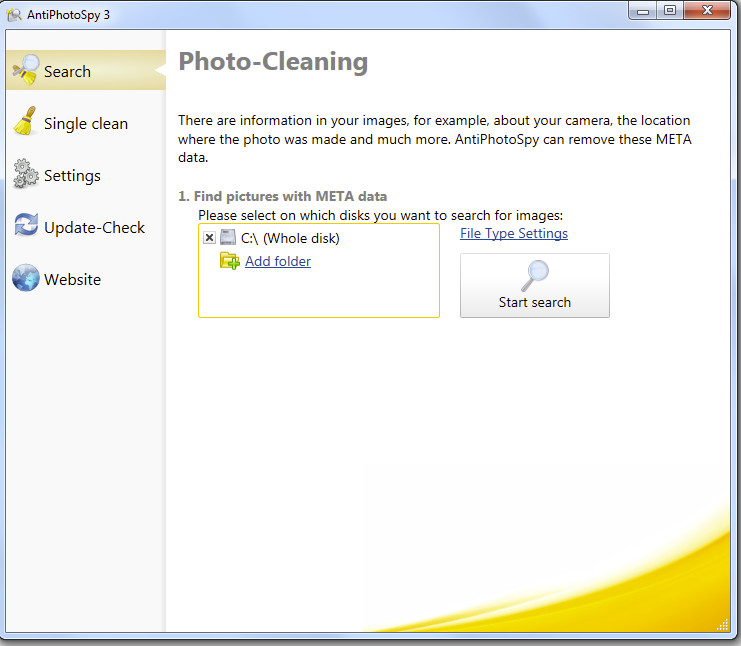Click the '1. Find pictures with META data' heading
Image resolution: width=741 pixels, height=646 pixels.
pyautogui.click(x=283, y=196)
